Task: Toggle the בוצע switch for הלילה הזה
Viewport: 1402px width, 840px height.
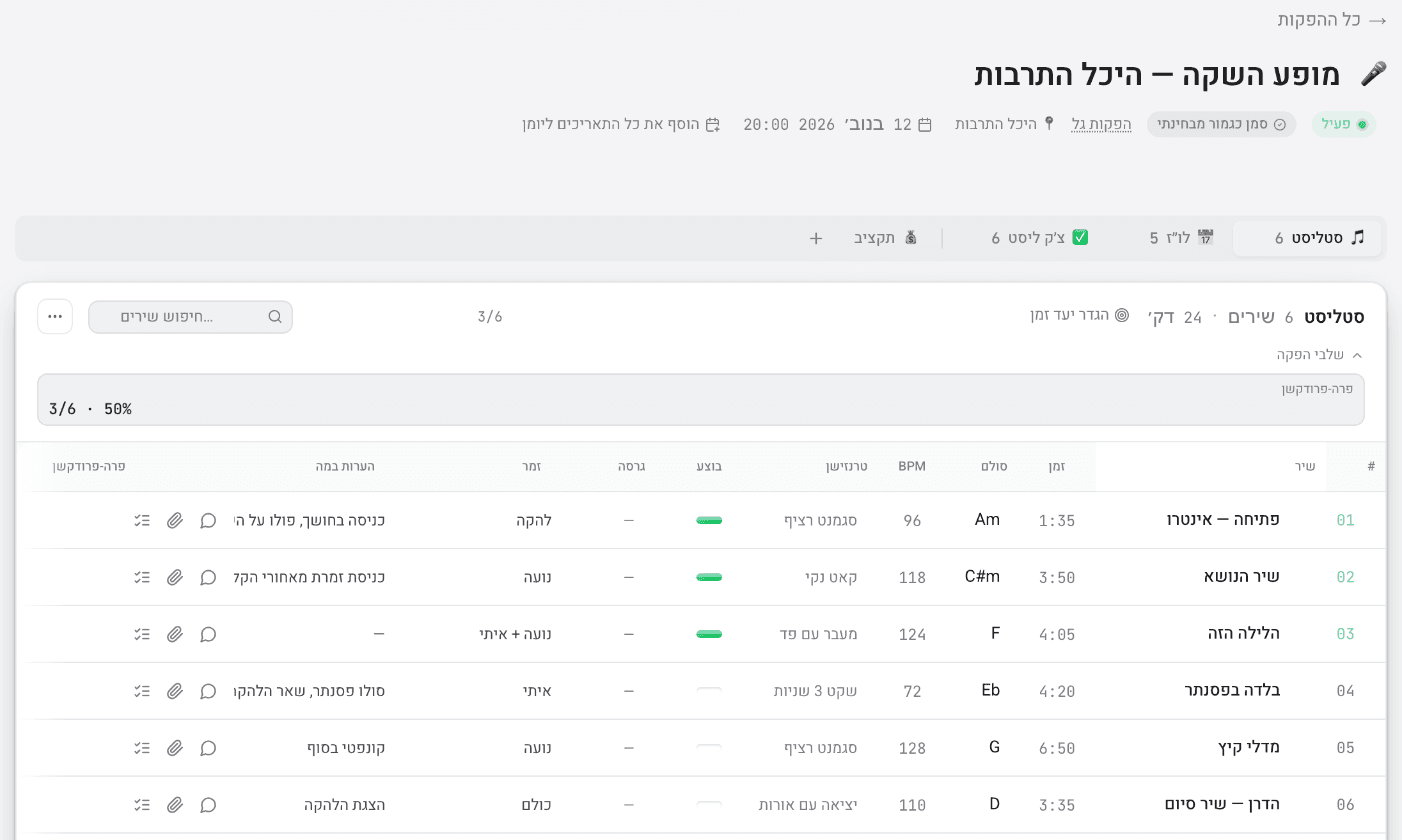Action: [x=709, y=634]
